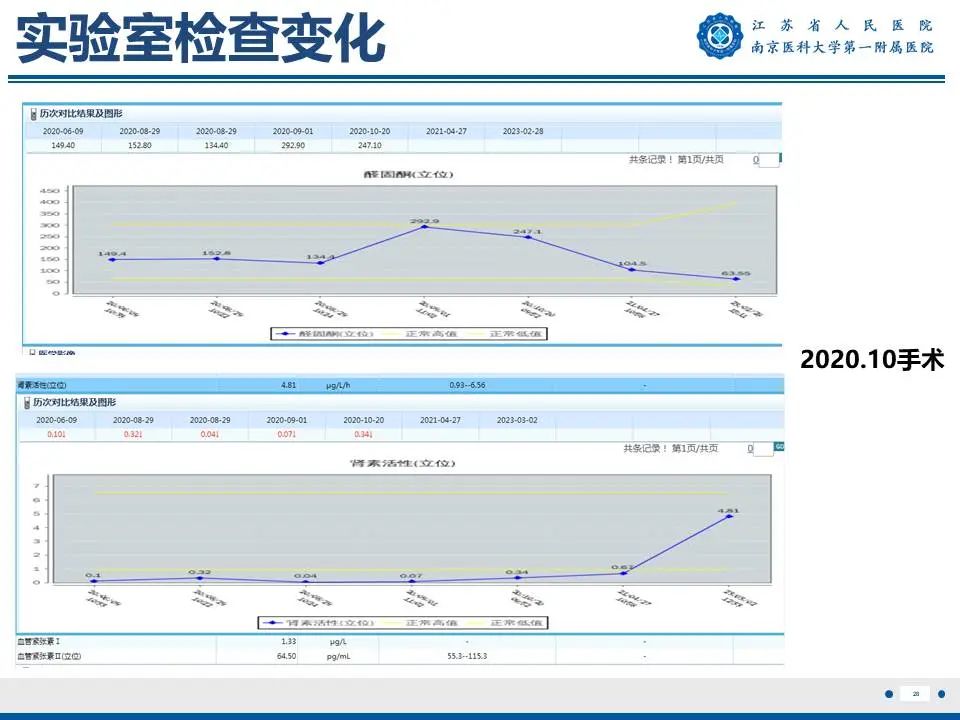The width and height of the screenshot is (960, 720).
Task: Select the red 0.321 value cell
Action: click(x=133, y=434)
